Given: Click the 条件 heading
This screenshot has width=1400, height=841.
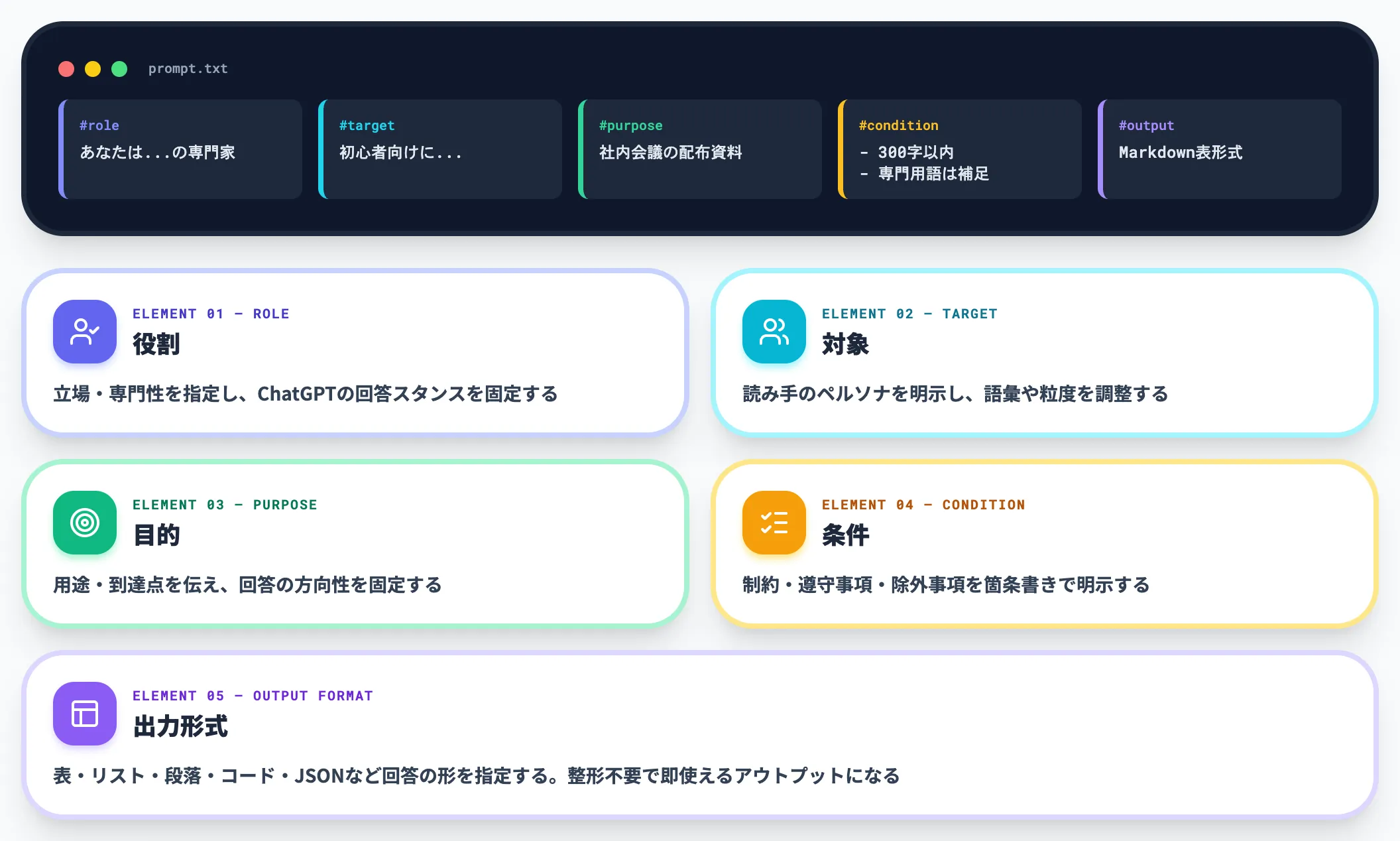Looking at the screenshot, I should [x=846, y=535].
